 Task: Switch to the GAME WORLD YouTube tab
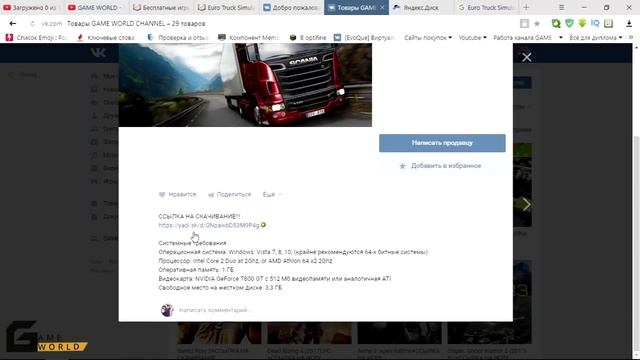[95, 7]
